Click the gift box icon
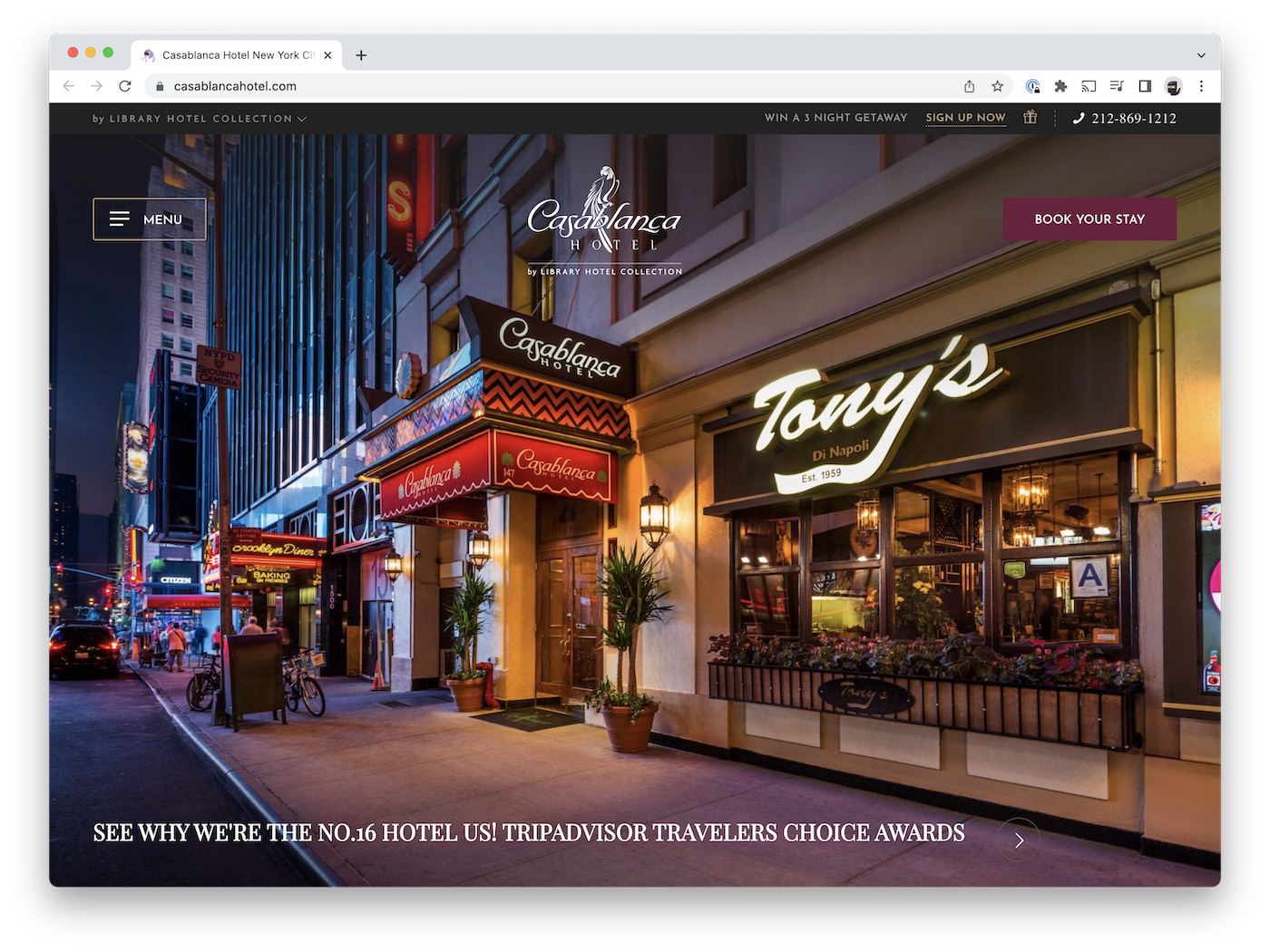1270x952 pixels. click(1030, 117)
